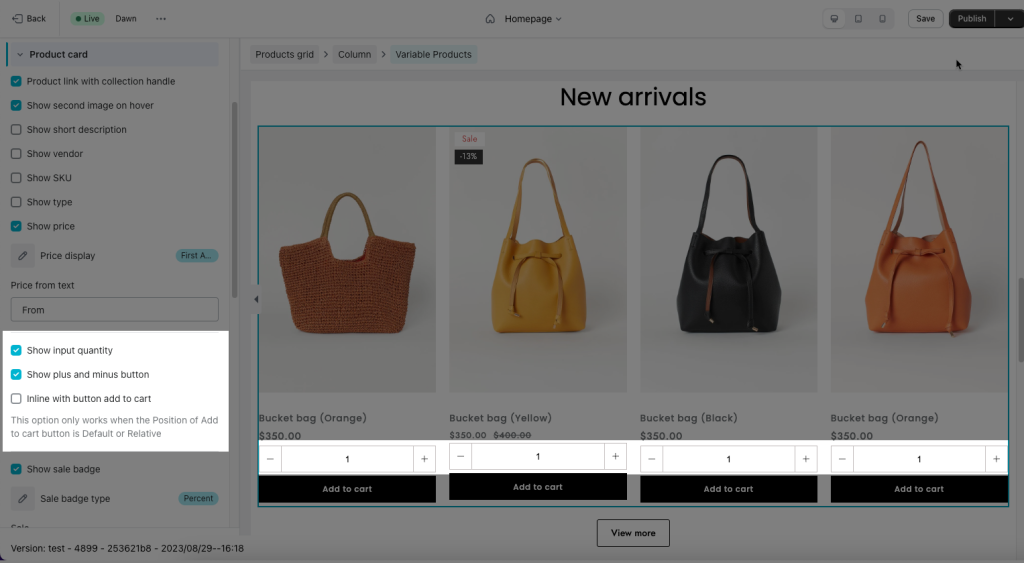
Task: Click the Publish button
Action: (972, 18)
